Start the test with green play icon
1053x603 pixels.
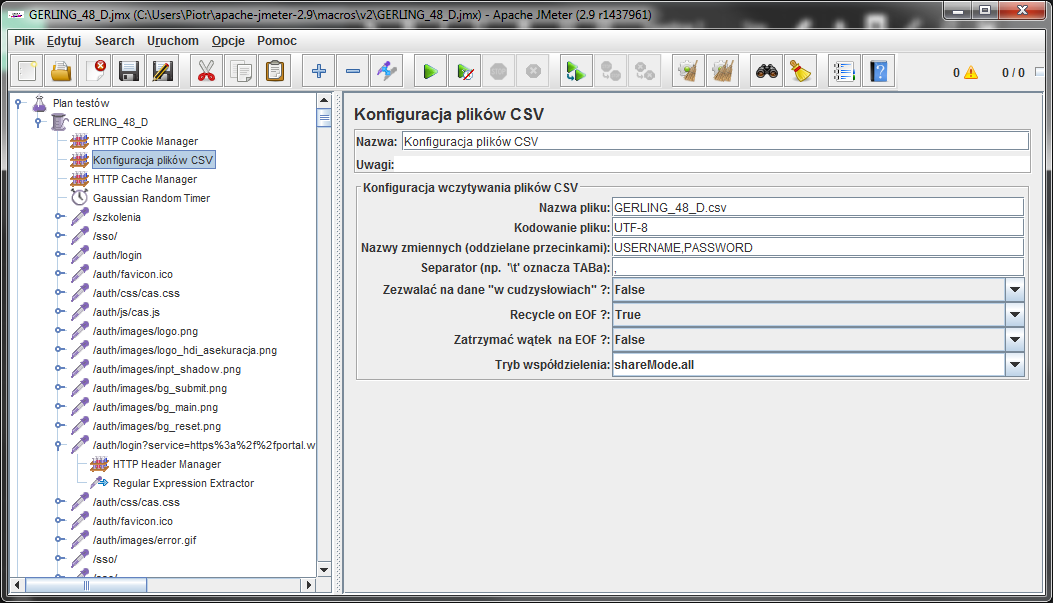pyautogui.click(x=430, y=71)
